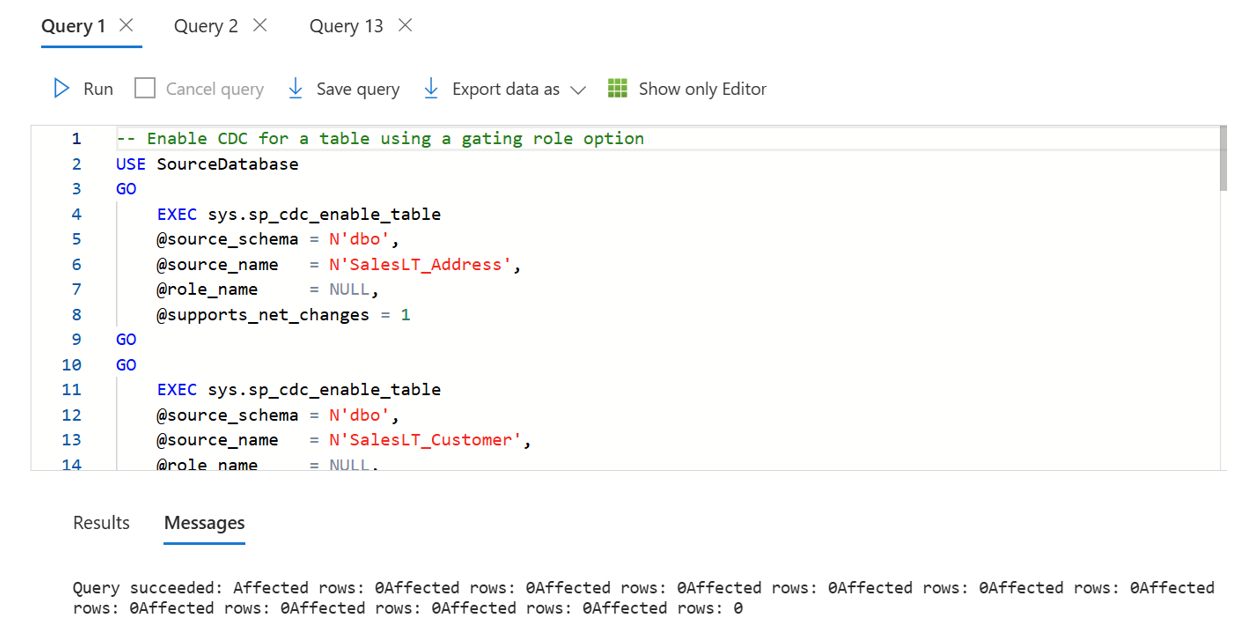Click the Save query button label
1240x638 pixels.
358,89
